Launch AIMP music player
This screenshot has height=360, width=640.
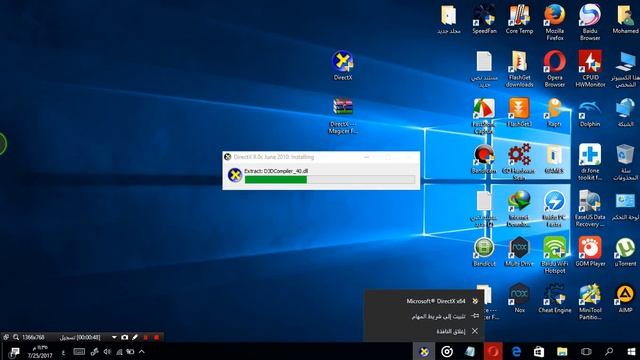point(625,299)
